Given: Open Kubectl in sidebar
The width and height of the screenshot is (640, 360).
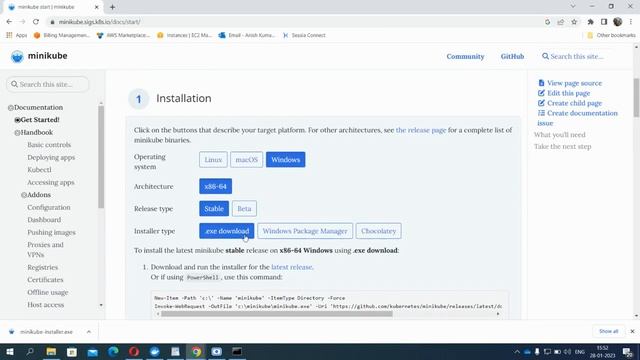Looking at the screenshot, I should pos(39,169).
